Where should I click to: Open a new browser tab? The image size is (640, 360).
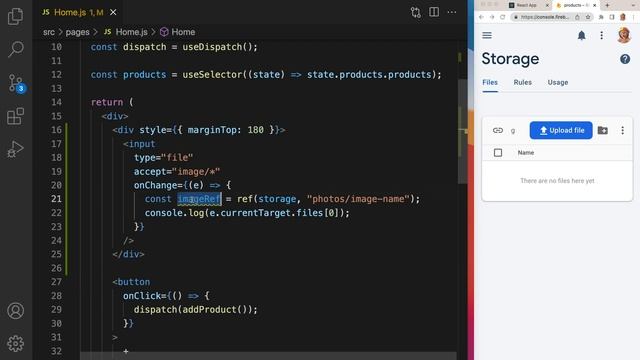(x=607, y=5)
